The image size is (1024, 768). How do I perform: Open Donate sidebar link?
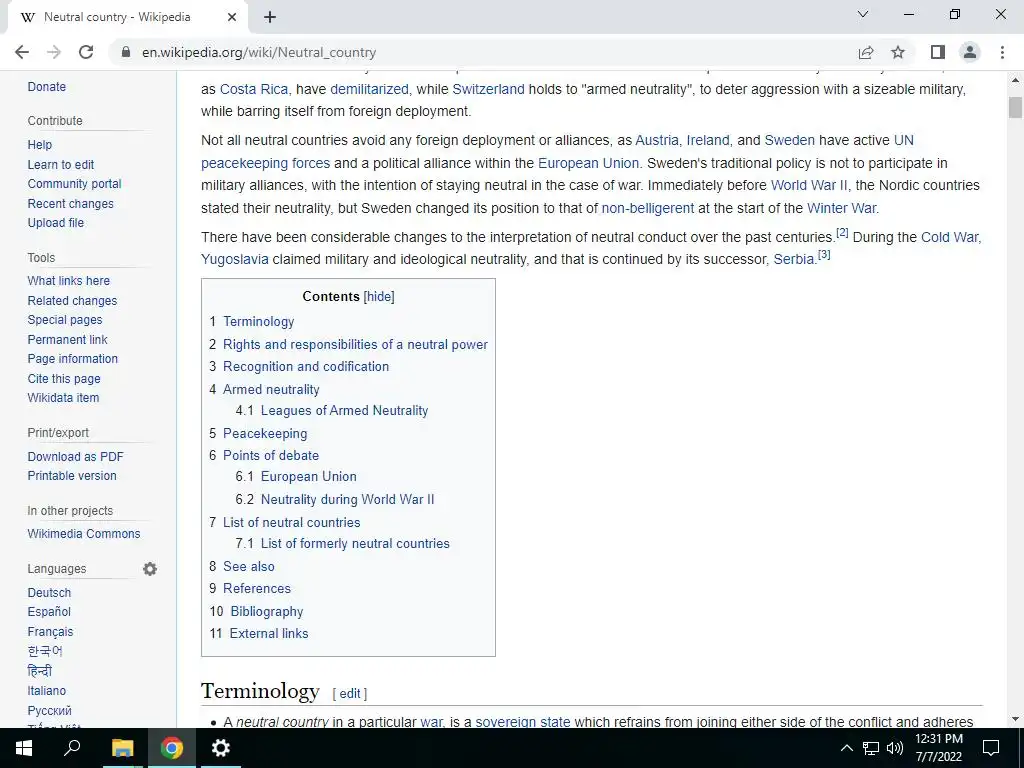coord(46,87)
